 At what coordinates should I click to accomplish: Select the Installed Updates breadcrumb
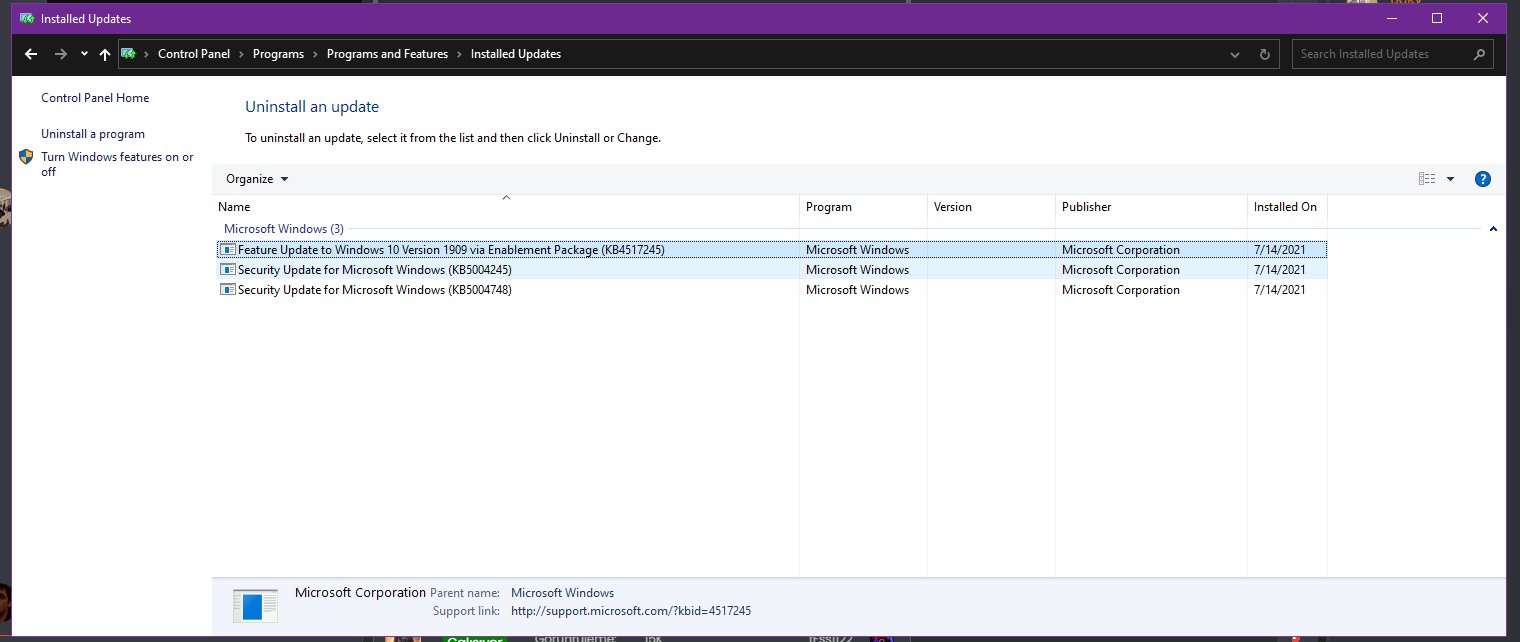[516, 54]
